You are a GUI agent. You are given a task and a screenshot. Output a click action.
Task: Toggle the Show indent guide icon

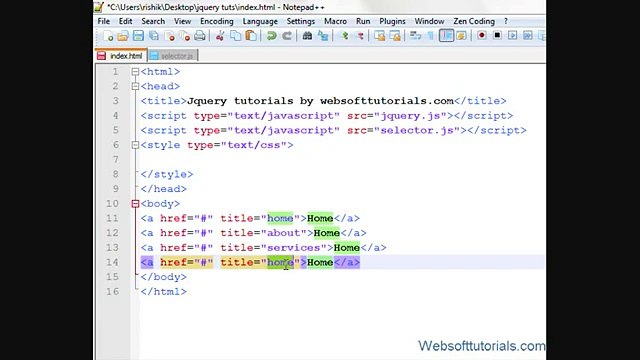(x=446, y=36)
